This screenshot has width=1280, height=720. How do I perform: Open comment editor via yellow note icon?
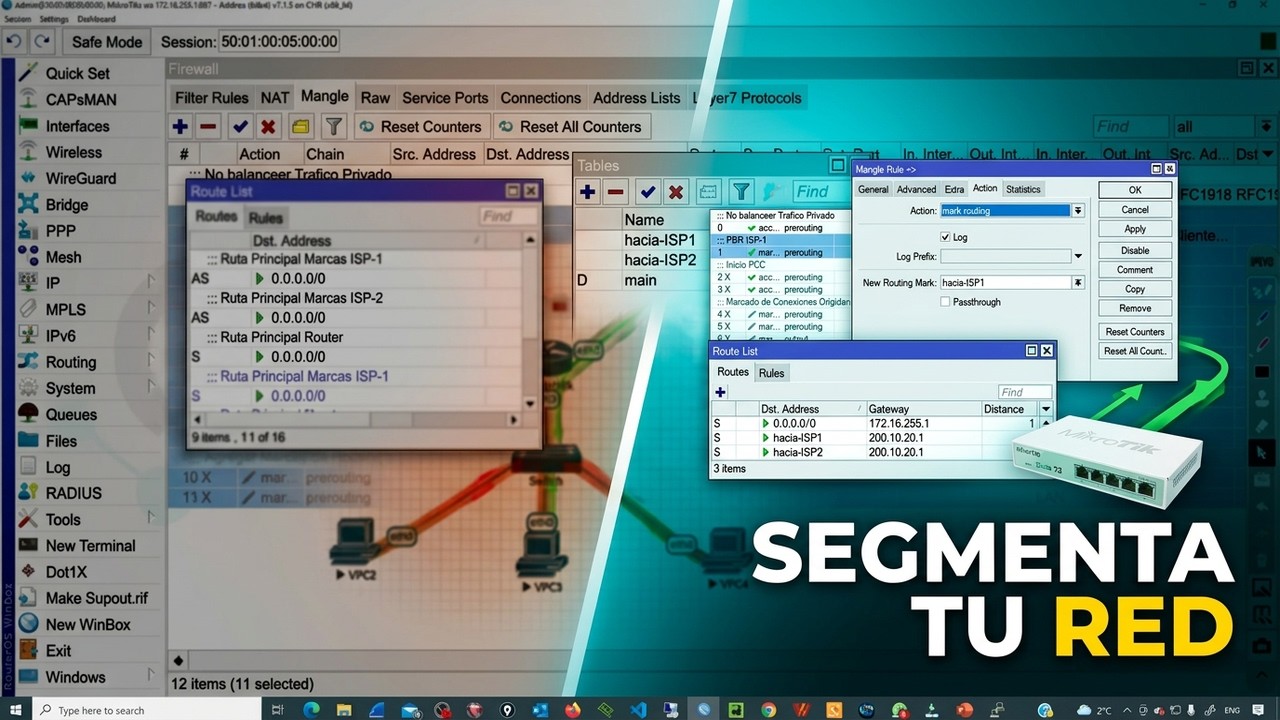point(300,127)
